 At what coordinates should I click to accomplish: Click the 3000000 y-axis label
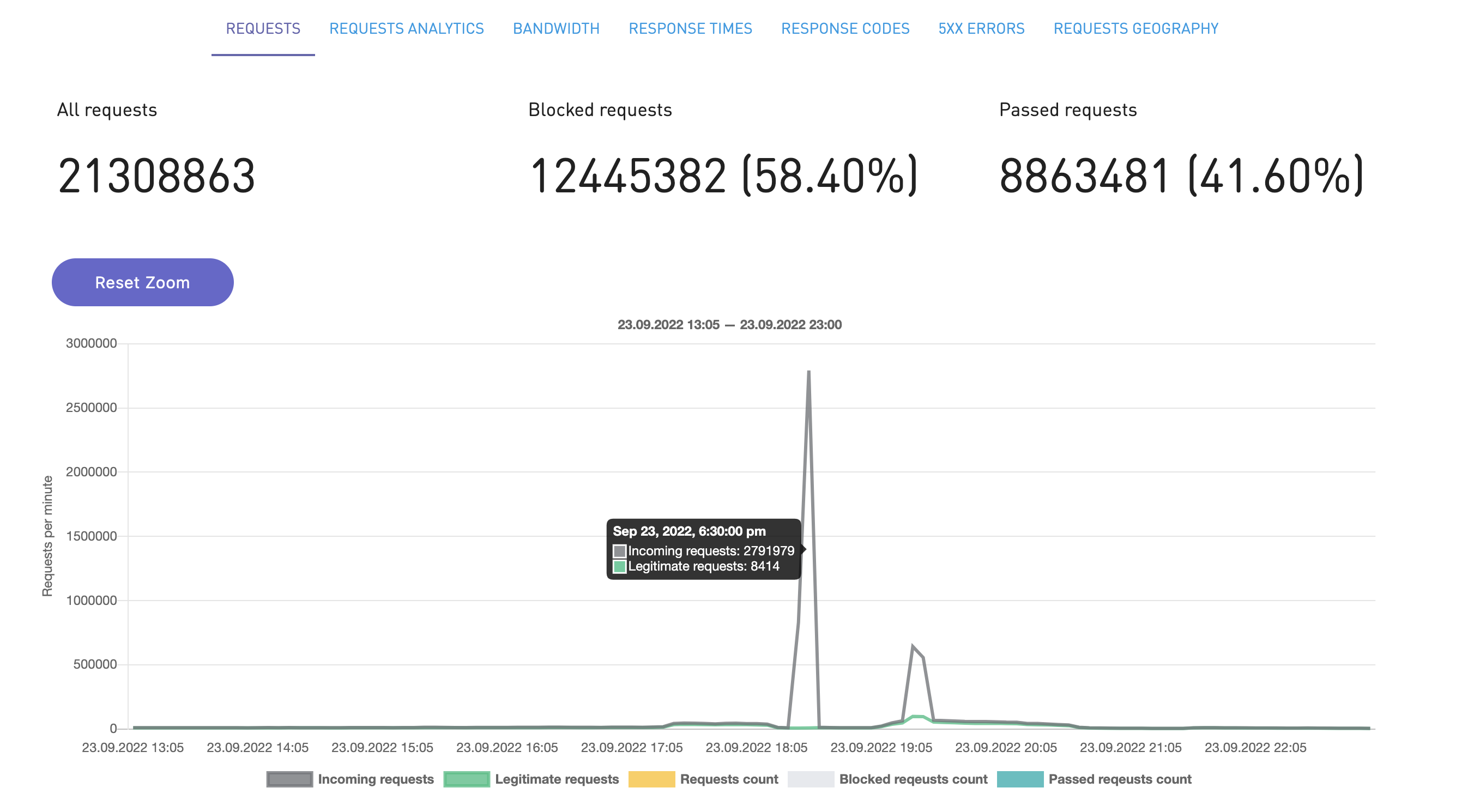(x=92, y=343)
